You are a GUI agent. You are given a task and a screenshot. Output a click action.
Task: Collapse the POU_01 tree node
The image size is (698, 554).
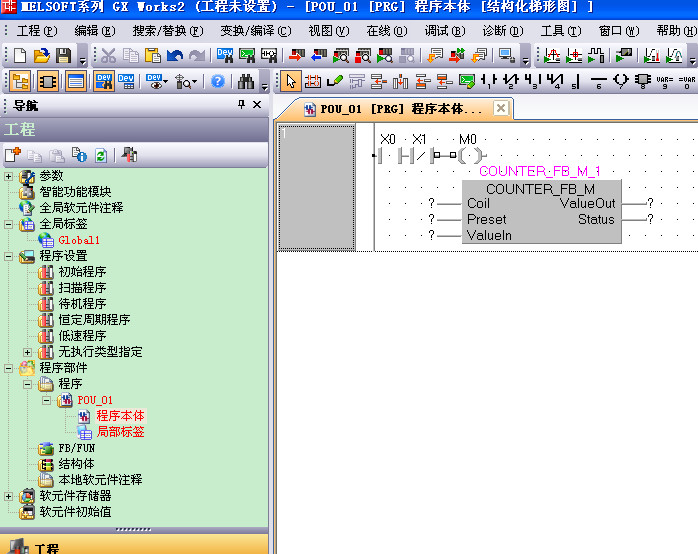click(45, 400)
